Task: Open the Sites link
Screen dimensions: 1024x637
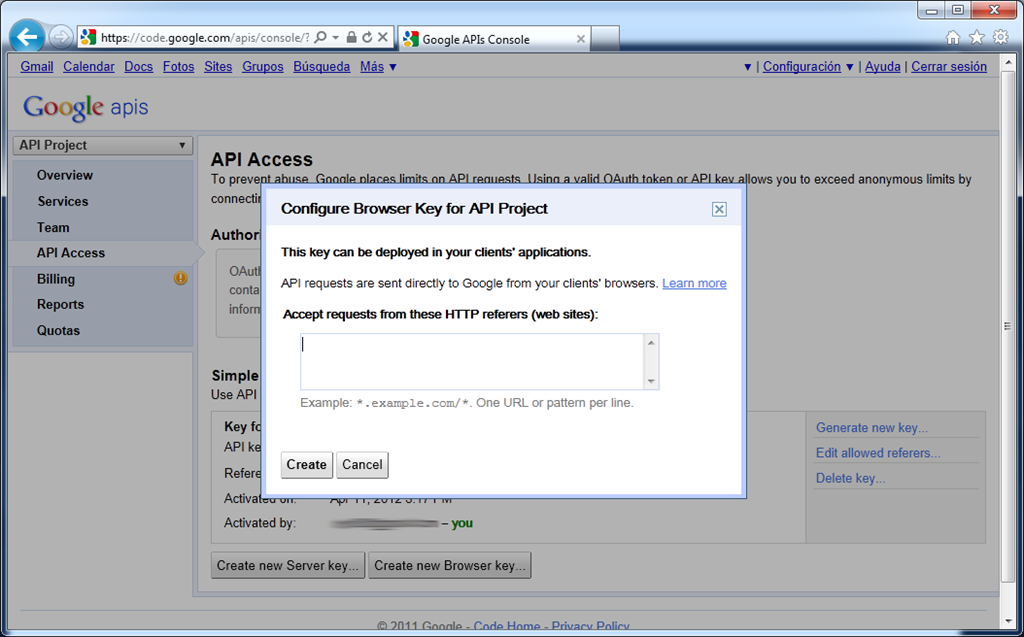Action: [218, 67]
